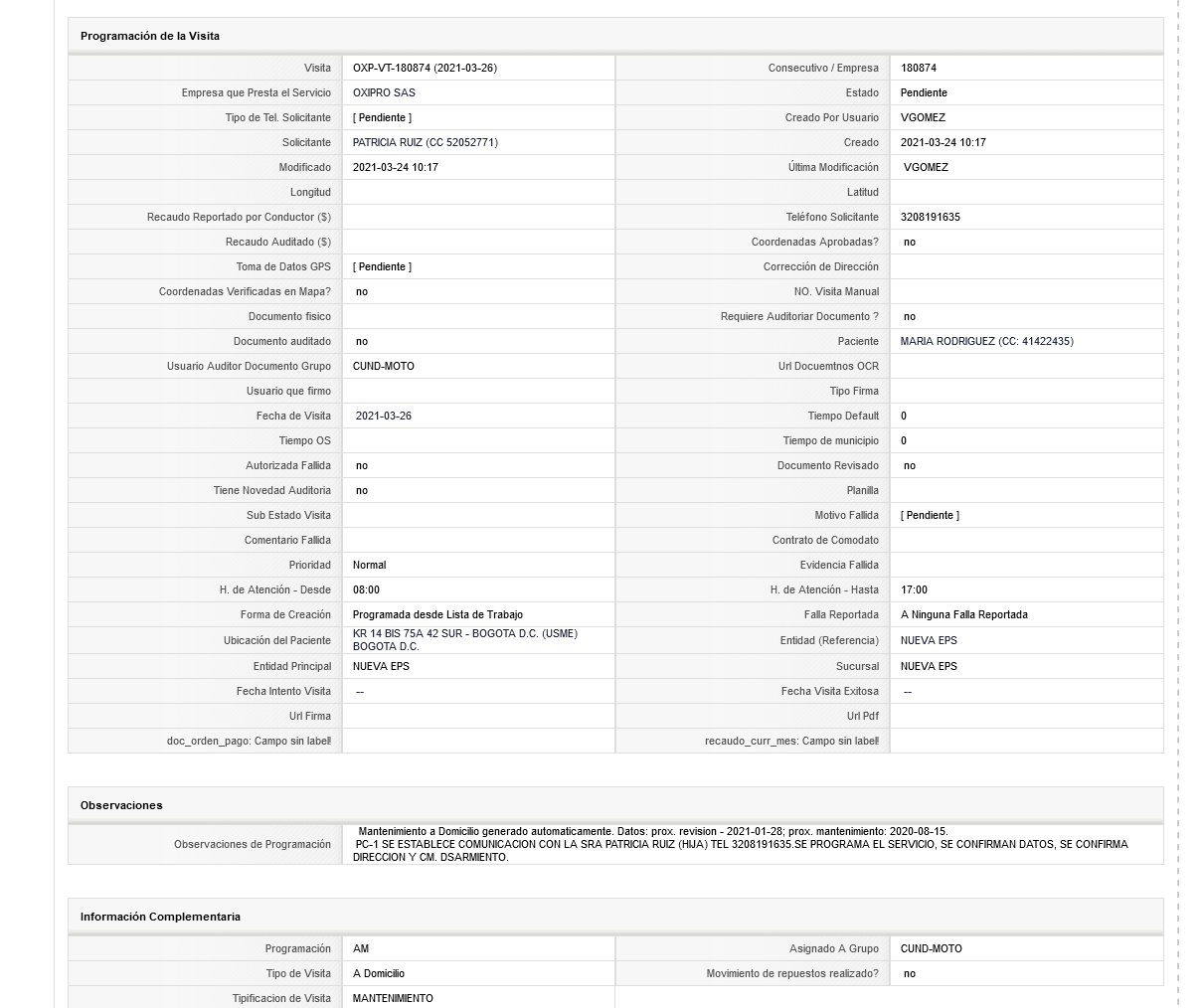Click Tipo de Visita value A Domicilio

pyautogui.click(x=379, y=973)
